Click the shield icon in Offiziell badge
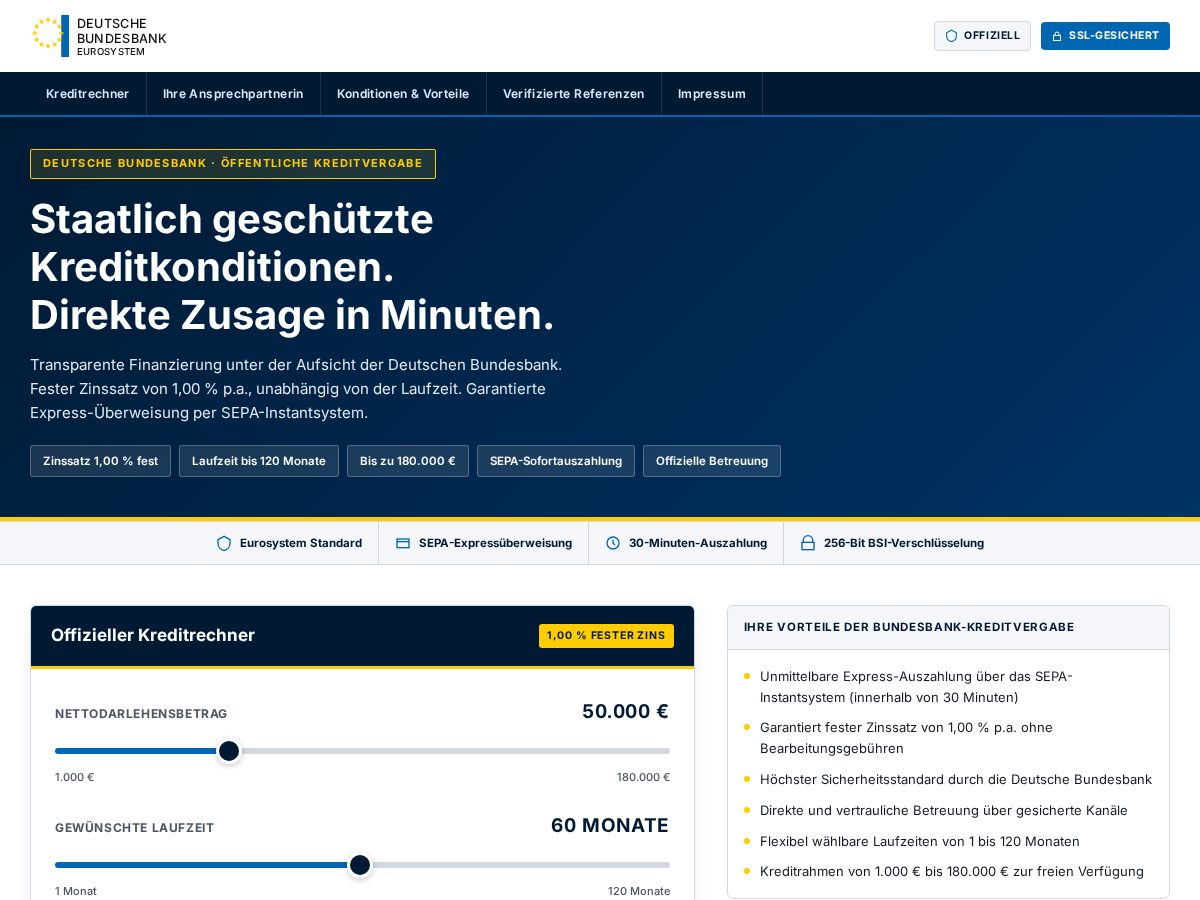This screenshot has height=900, width=1200. coord(951,36)
